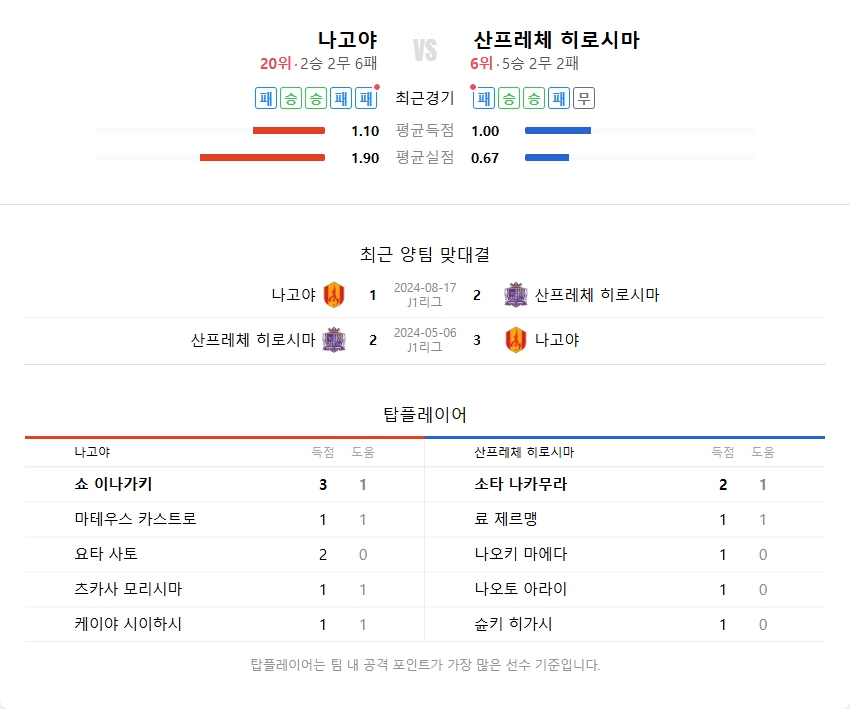Choose player 요타 사토 from Nagoya list
Viewport: 850px width, 709px height.
(x=106, y=554)
